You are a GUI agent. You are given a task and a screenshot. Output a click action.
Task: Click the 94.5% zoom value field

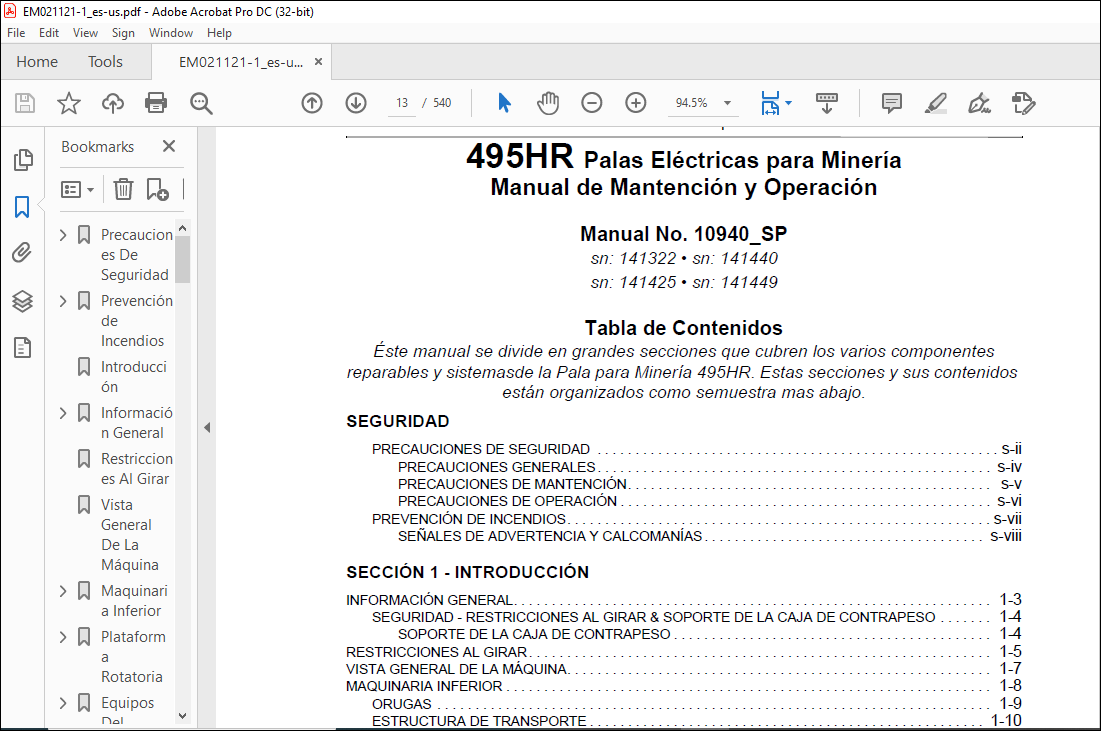(692, 103)
